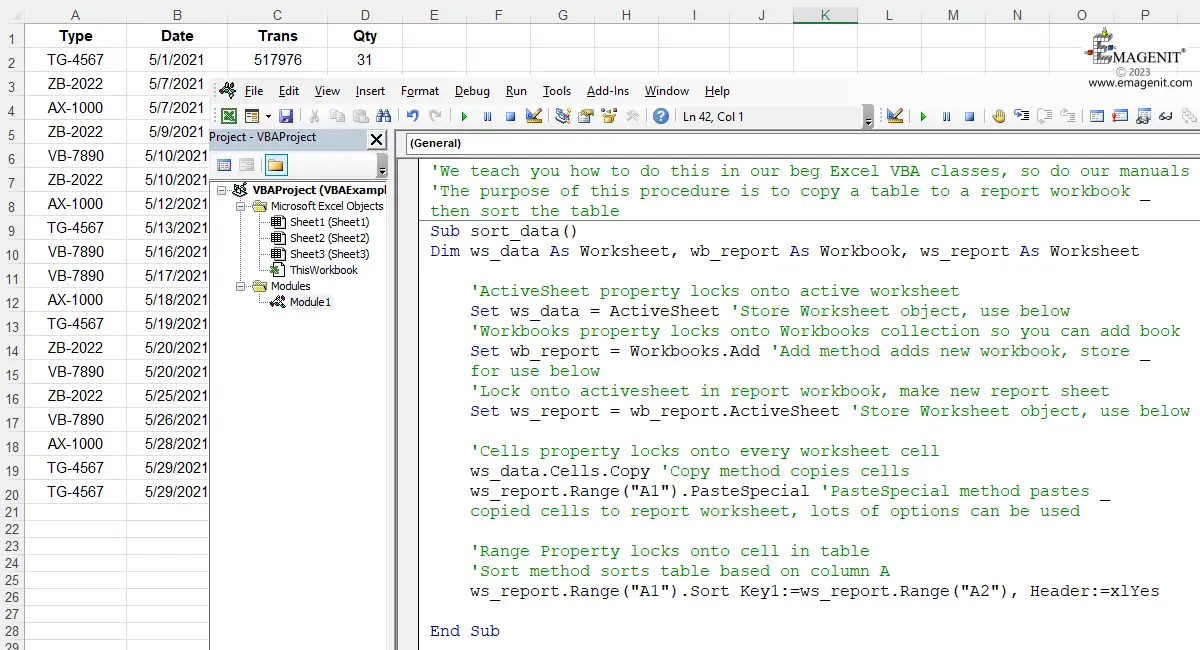Open the Insert UserForm dropdown arrow
Viewport: 1200px width, 650px height.
pos(267,116)
